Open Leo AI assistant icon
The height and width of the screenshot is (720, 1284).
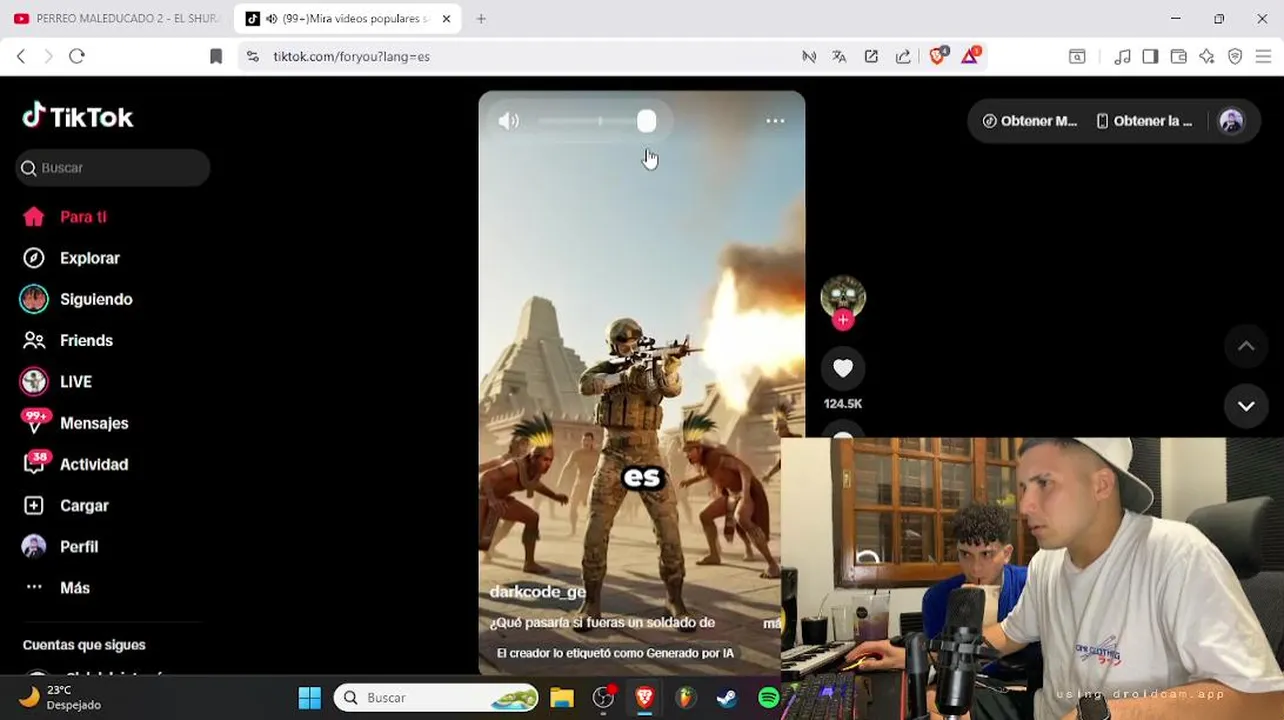coord(1207,56)
